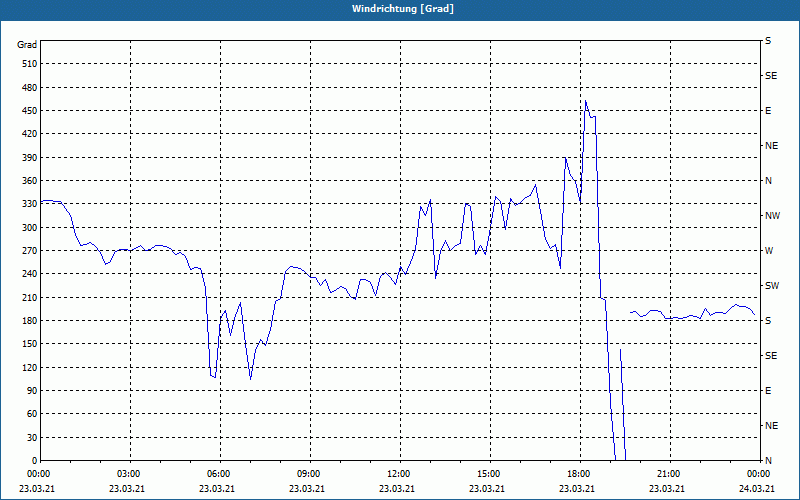Select the 240 degree axis label

29,274
